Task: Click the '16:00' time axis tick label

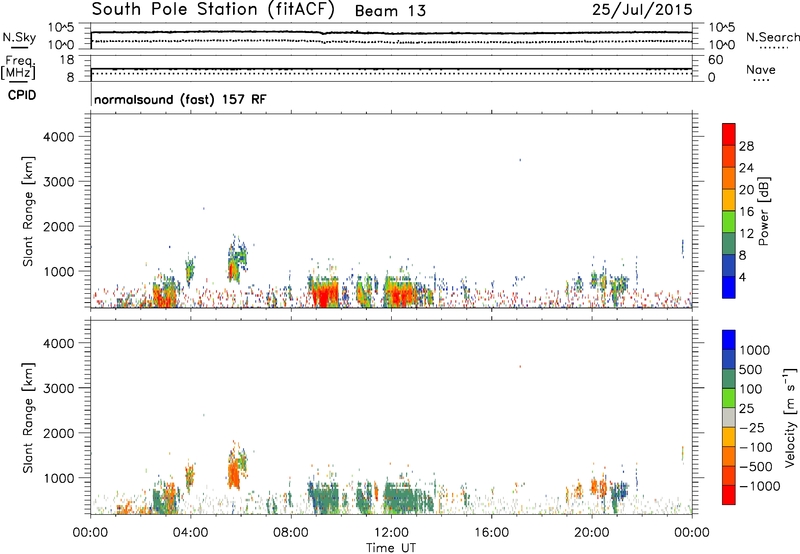Action: (491, 533)
